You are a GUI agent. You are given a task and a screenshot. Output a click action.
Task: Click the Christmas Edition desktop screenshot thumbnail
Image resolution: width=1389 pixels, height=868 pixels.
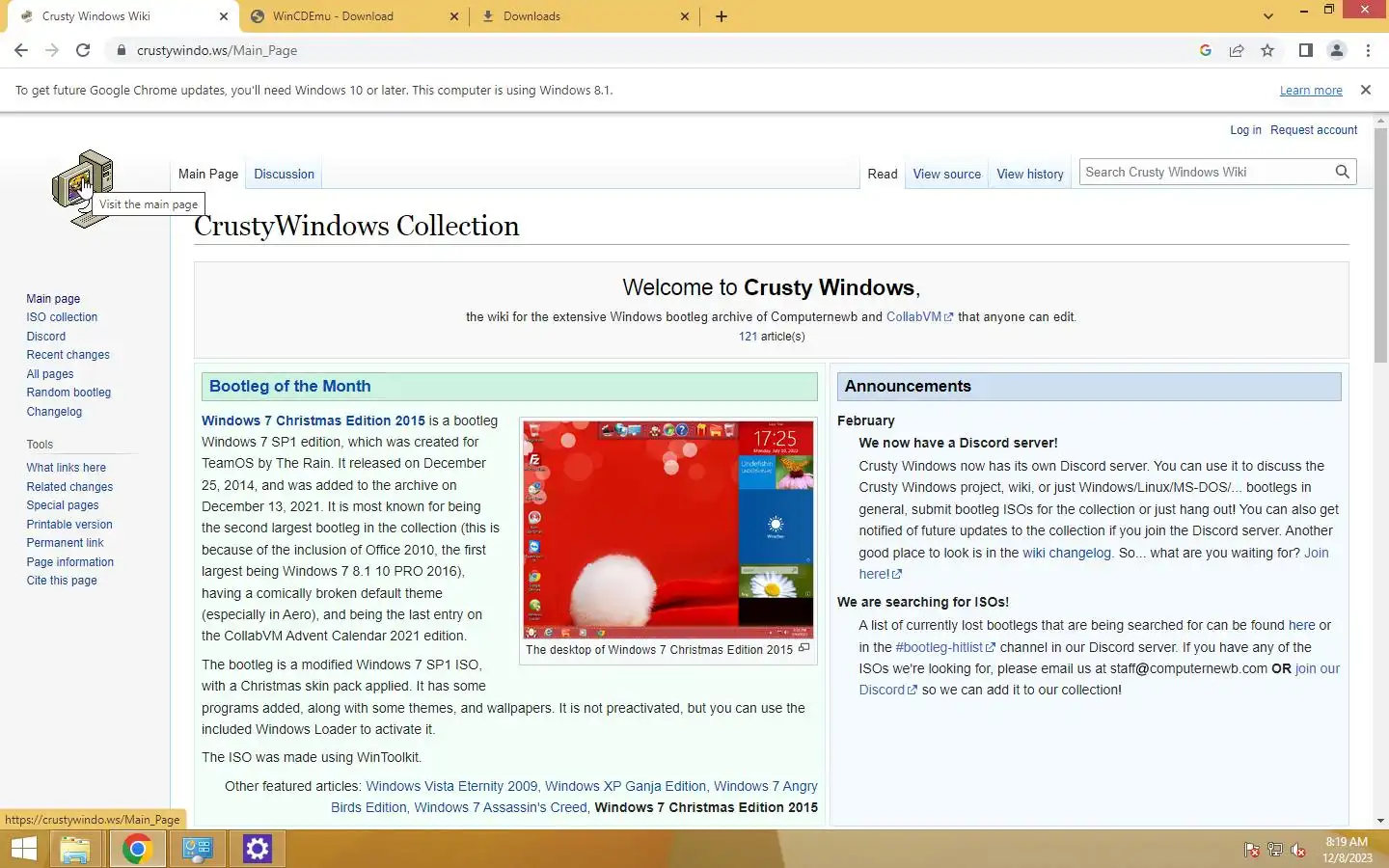(668, 529)
